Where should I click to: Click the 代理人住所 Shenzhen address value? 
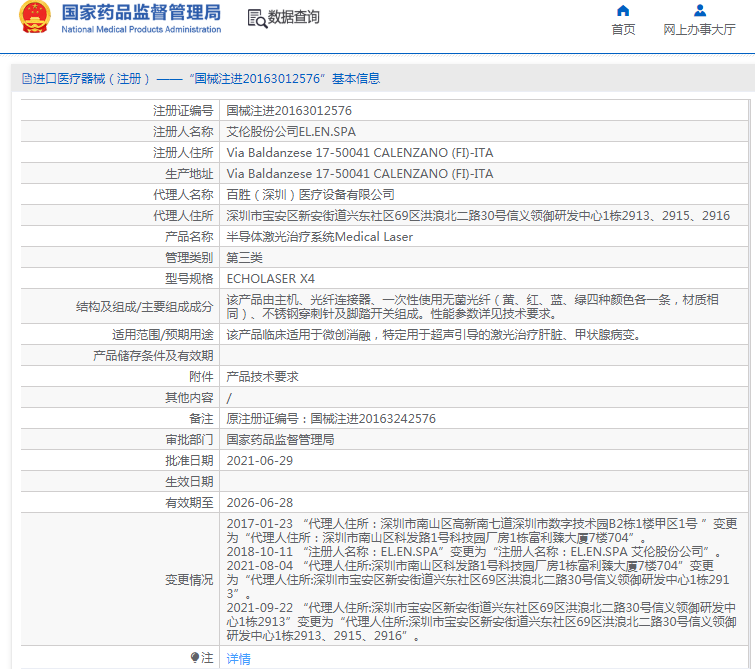(478, 216)
